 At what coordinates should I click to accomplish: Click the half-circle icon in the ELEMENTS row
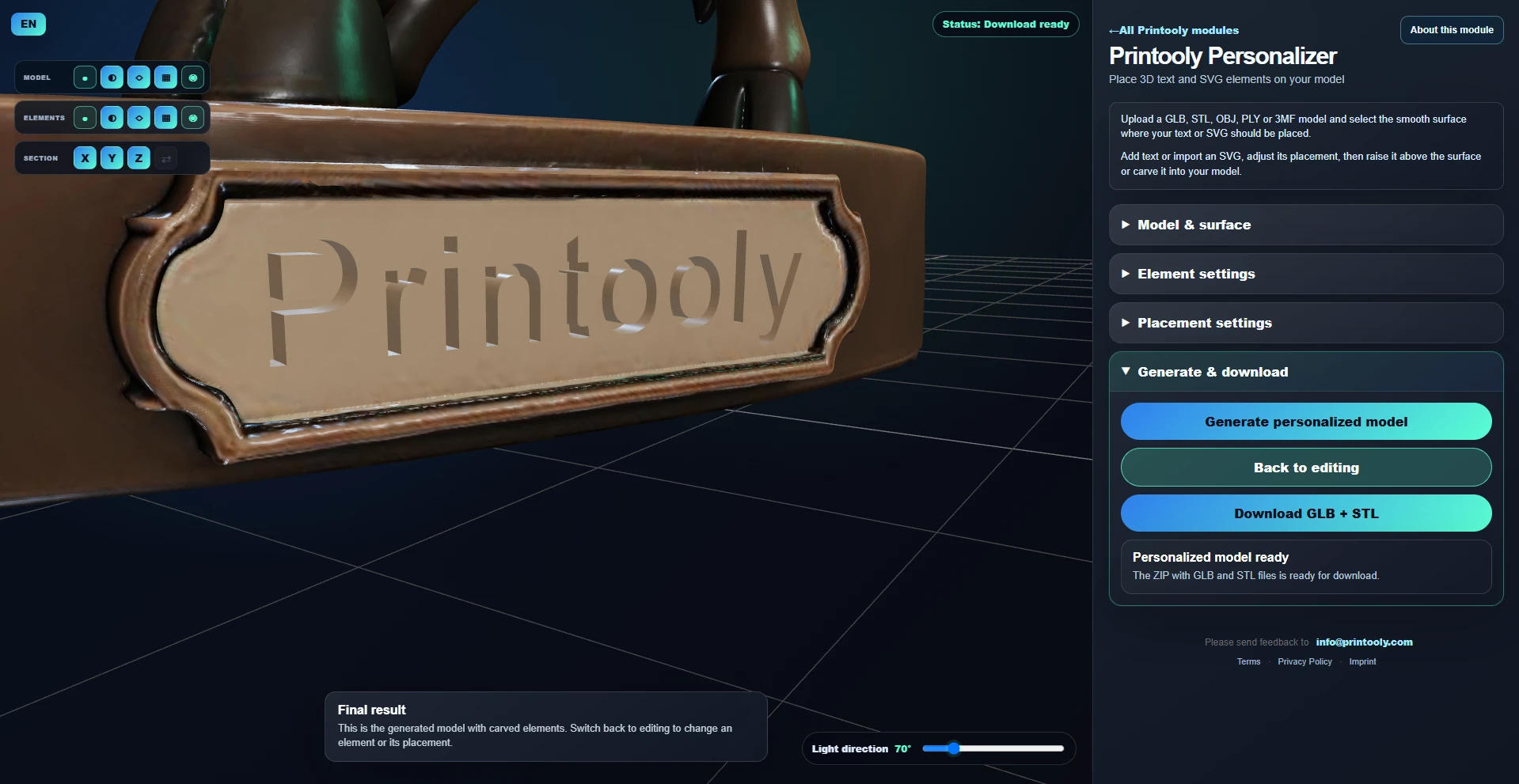coord(112,118)
